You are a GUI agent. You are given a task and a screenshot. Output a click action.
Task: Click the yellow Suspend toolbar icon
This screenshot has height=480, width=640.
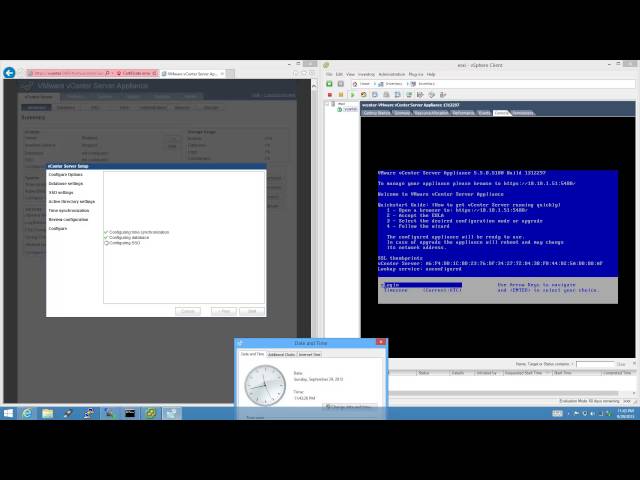(341, 95)
